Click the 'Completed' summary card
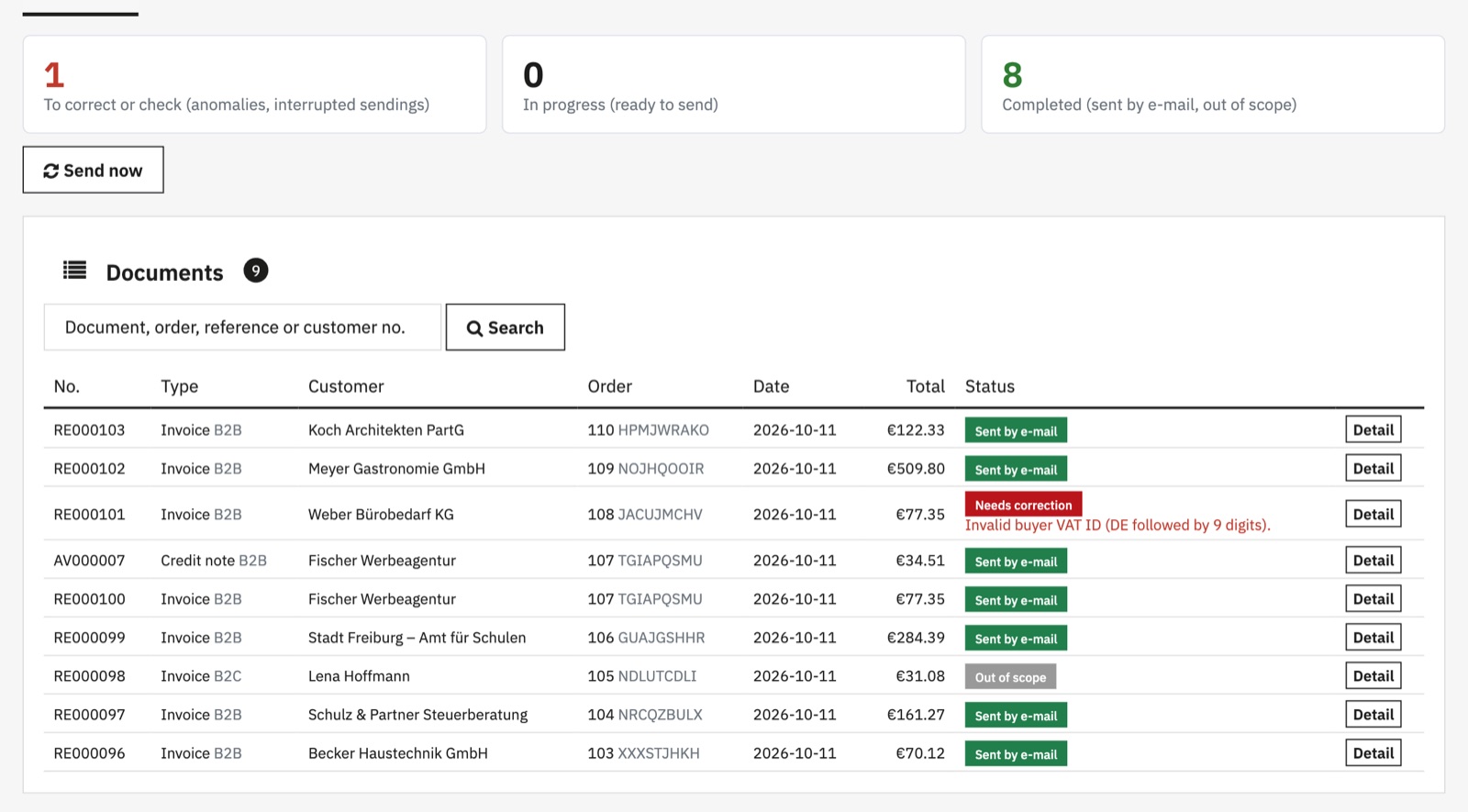This screenshot has width=1468, height=812. tap(1213, 84)
